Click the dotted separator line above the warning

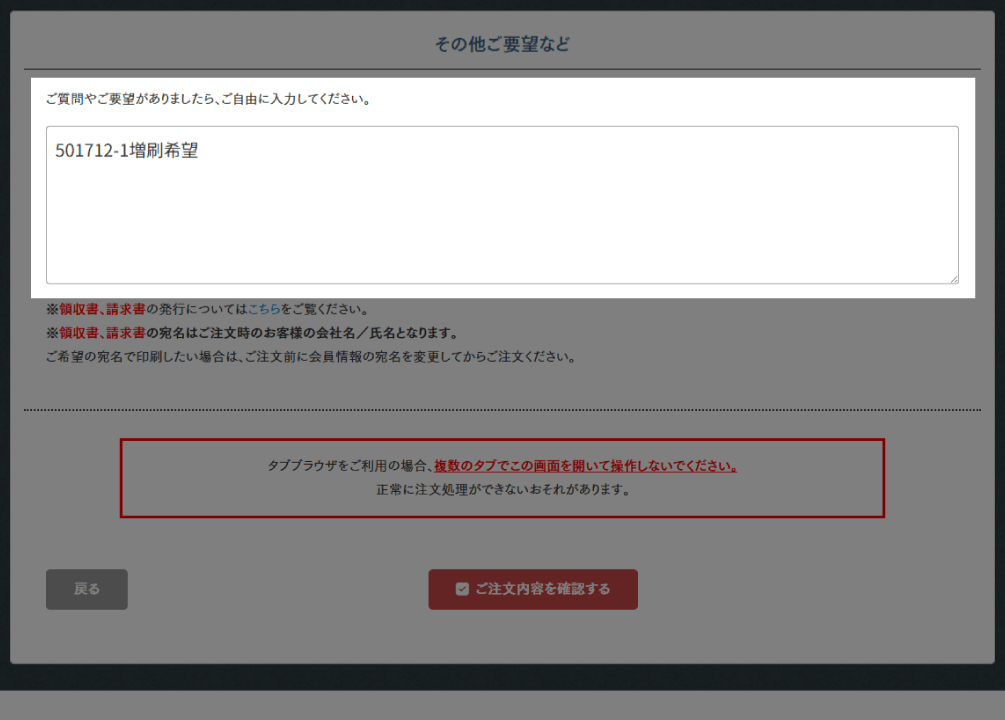tap(502, 410)
